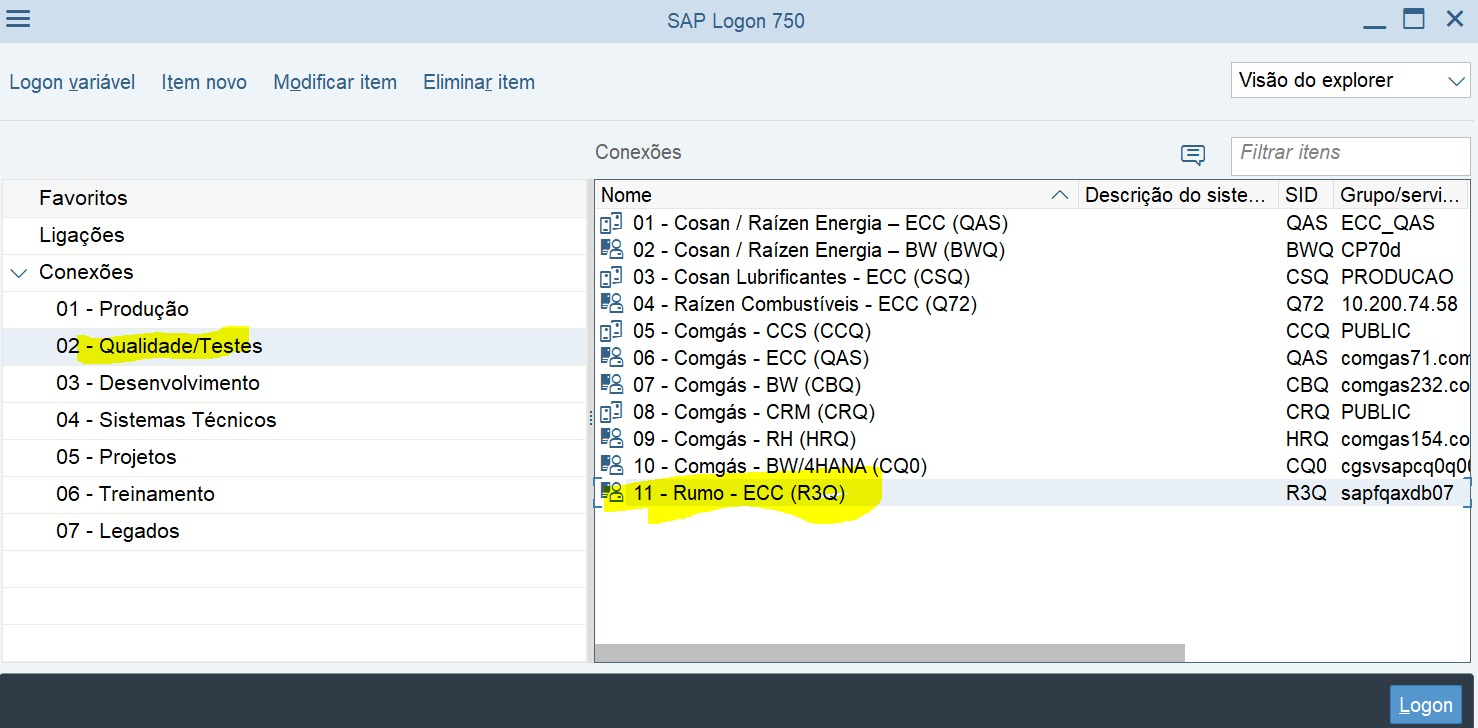Click connection icon of 04 - Raízen Combustíveis
Image resolution: width=1478 pixels, height=728 pixels.
(x=611, y=304)
